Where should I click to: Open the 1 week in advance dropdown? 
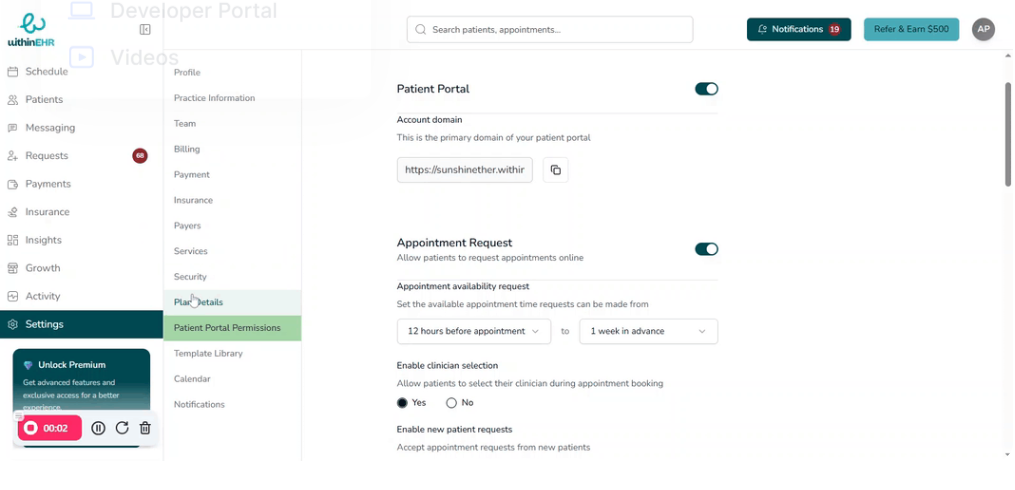coord(649,331)
